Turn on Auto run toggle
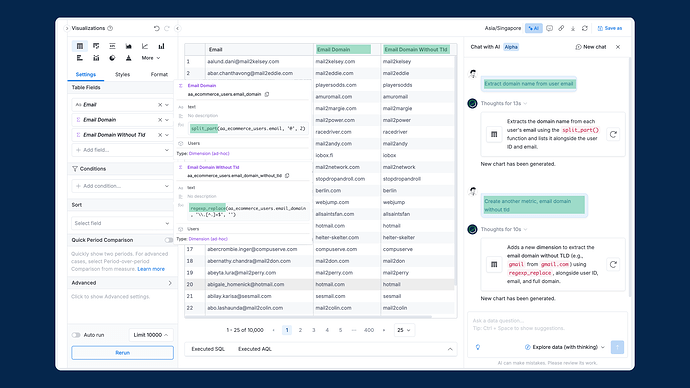 (76, 335)
